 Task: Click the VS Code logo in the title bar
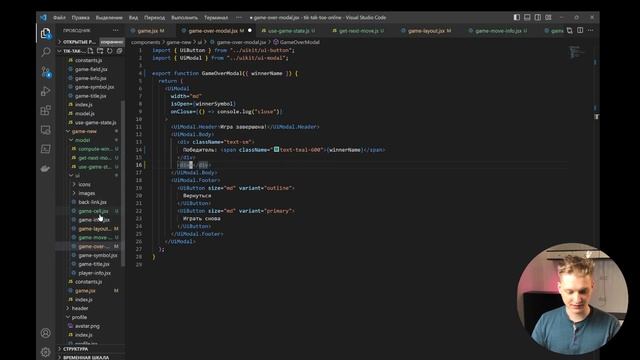pyautogui.click(x=43, y=18)
